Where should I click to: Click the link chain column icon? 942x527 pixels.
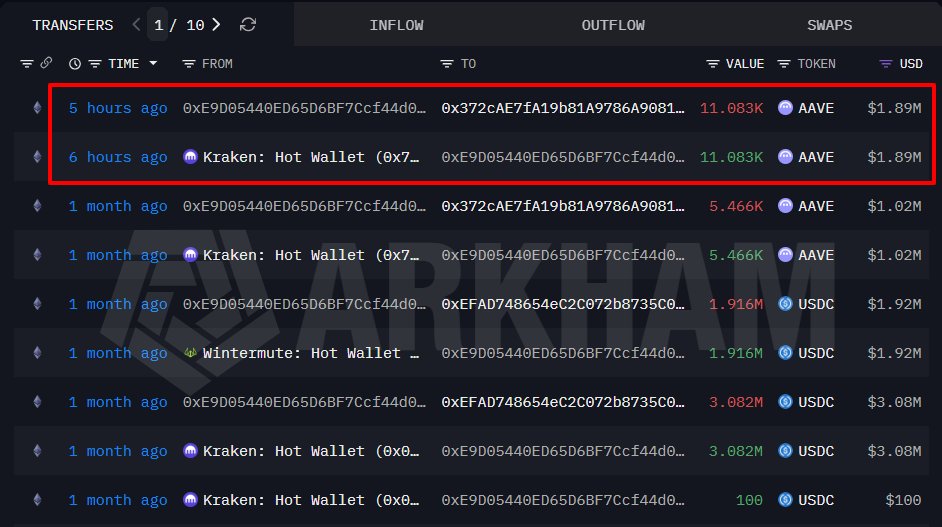click(46, 62)
